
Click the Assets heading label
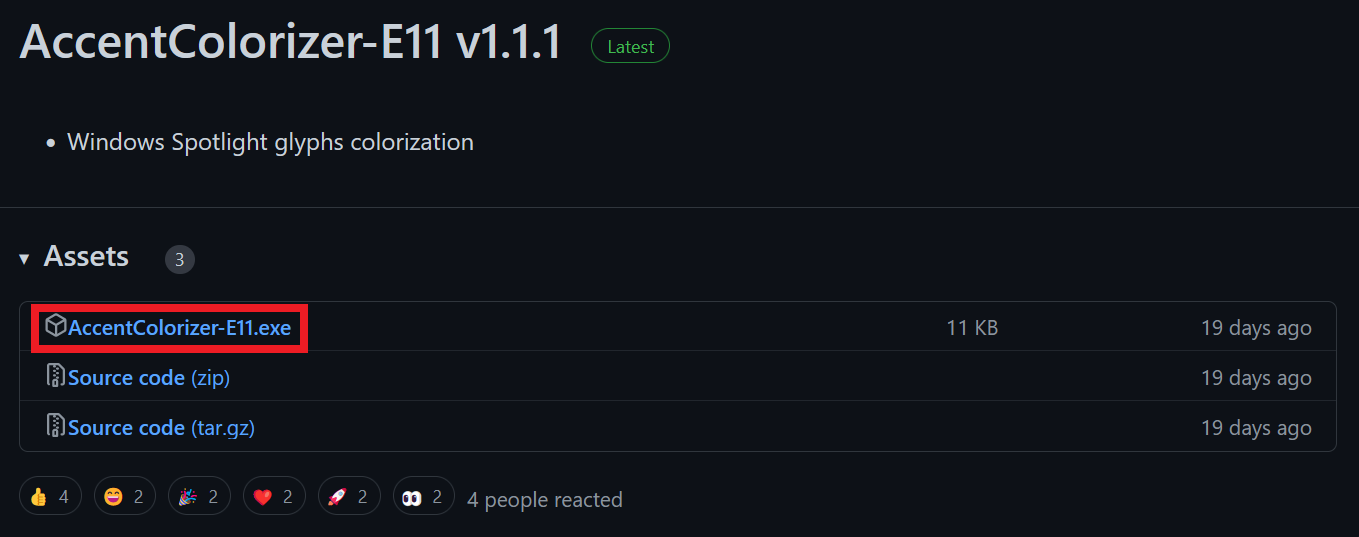(86, 257)
